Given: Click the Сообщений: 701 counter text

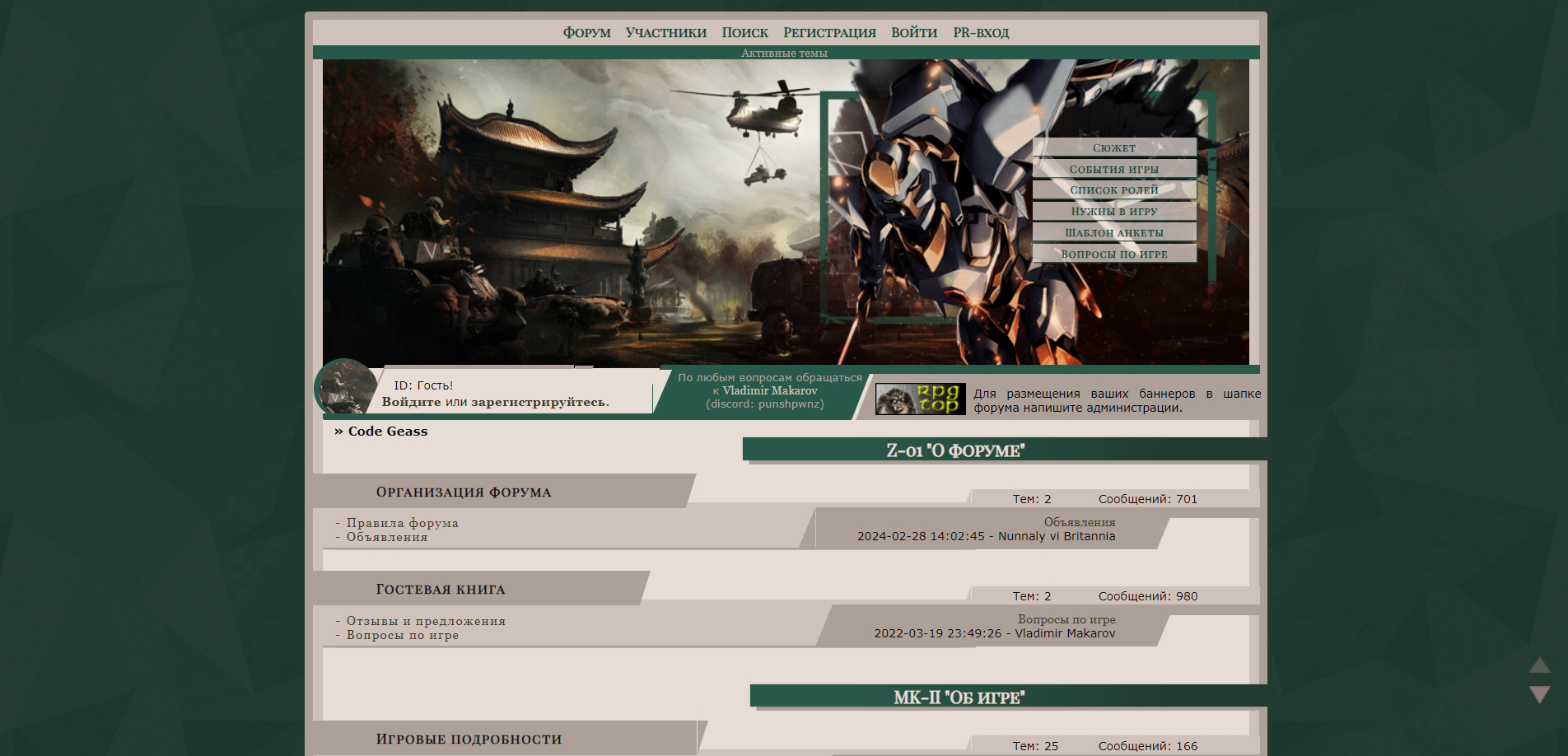Looking at the screenshot, I should [x=1148, y=499].
